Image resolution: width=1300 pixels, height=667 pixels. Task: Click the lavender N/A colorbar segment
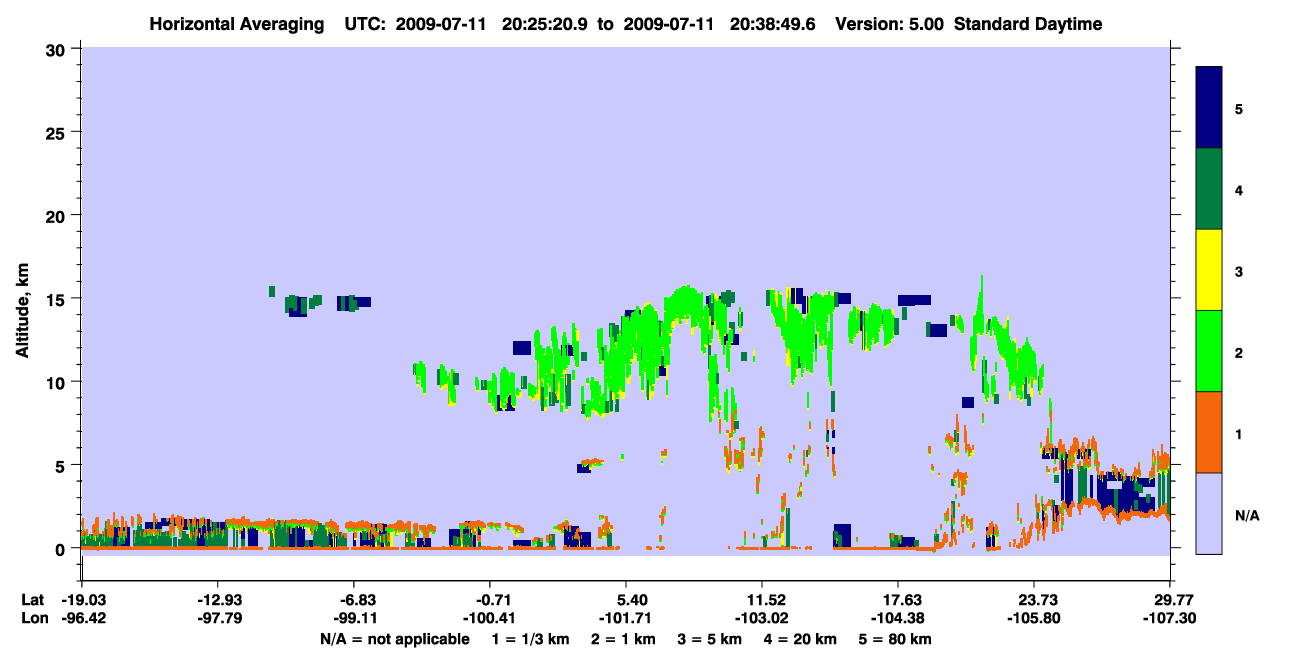coord(1209,513)
